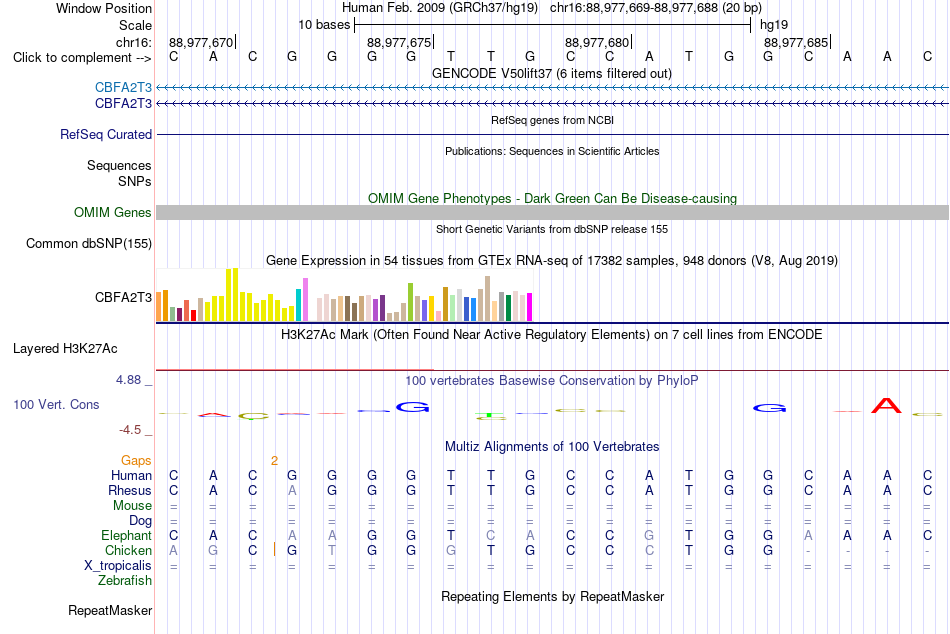Click the Common dbSNP(155) track label
The width and height of the screenshot is (950, 634).
coord(88,244)
